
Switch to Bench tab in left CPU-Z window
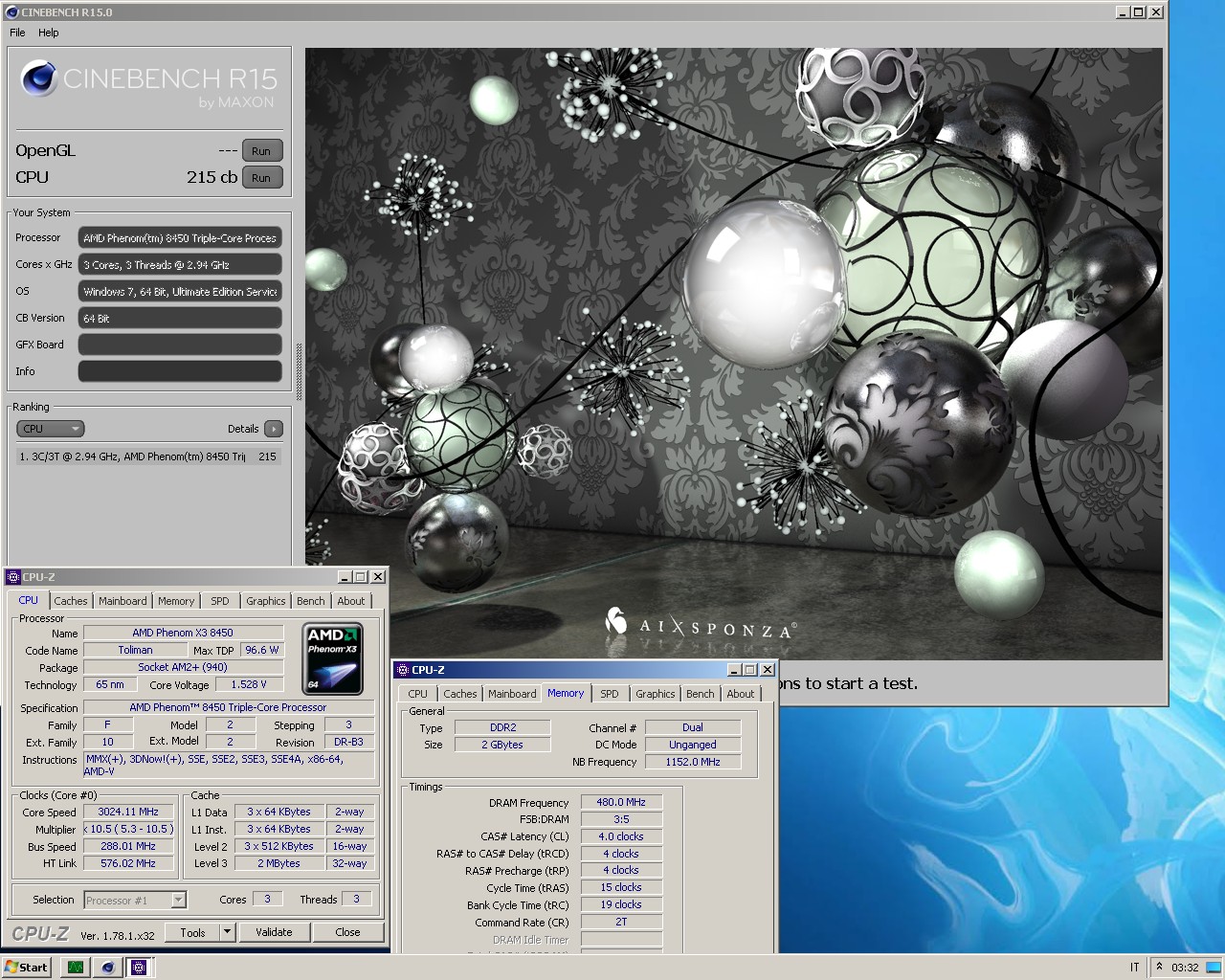pos(311,601)
